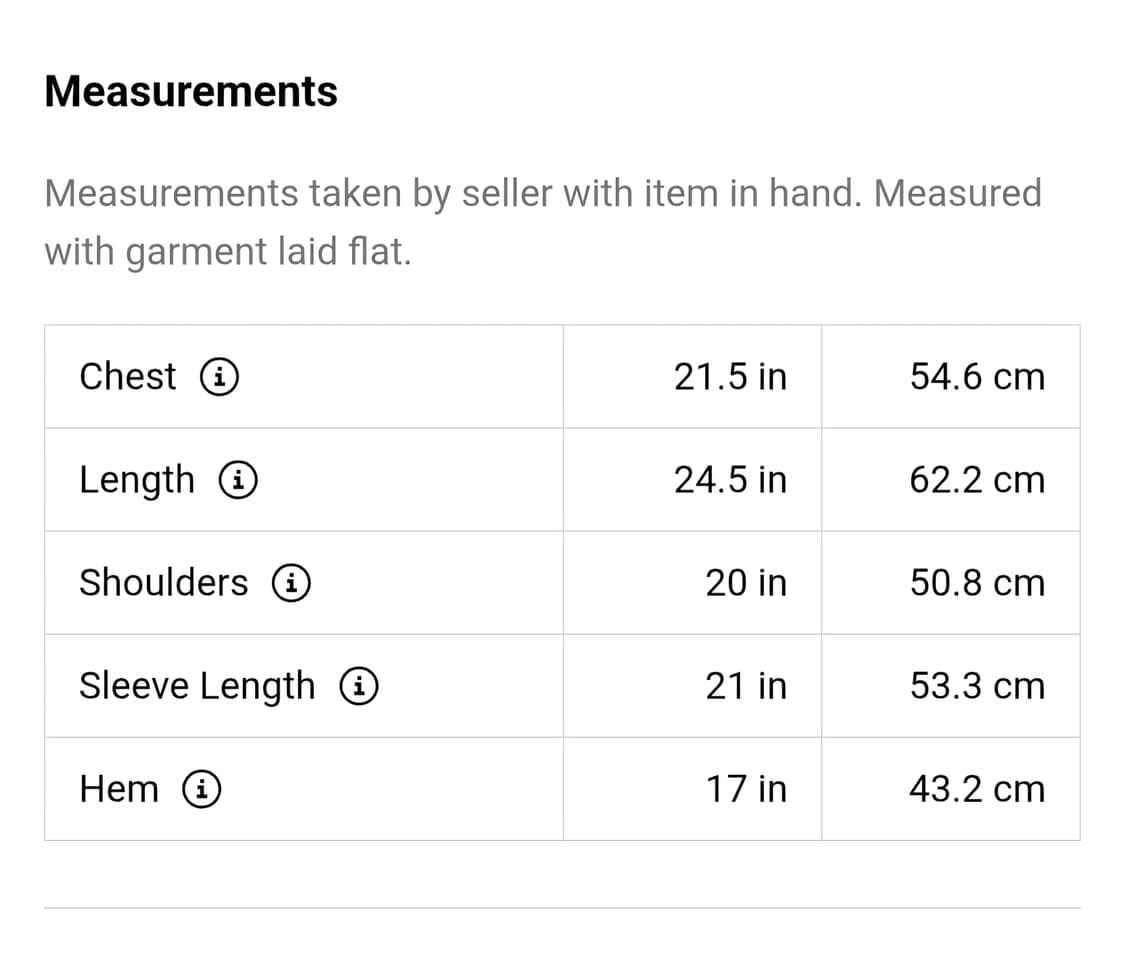This screenshot has height=960, width=1125.
Task: Show info for the Shoulders measurement
Action: point(291,583)
